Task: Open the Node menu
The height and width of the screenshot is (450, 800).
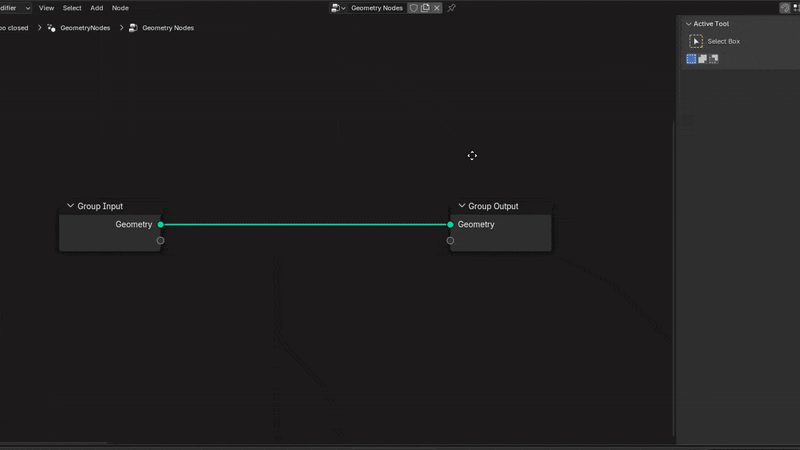Action: pyautogui.click(x=120, y=8)
